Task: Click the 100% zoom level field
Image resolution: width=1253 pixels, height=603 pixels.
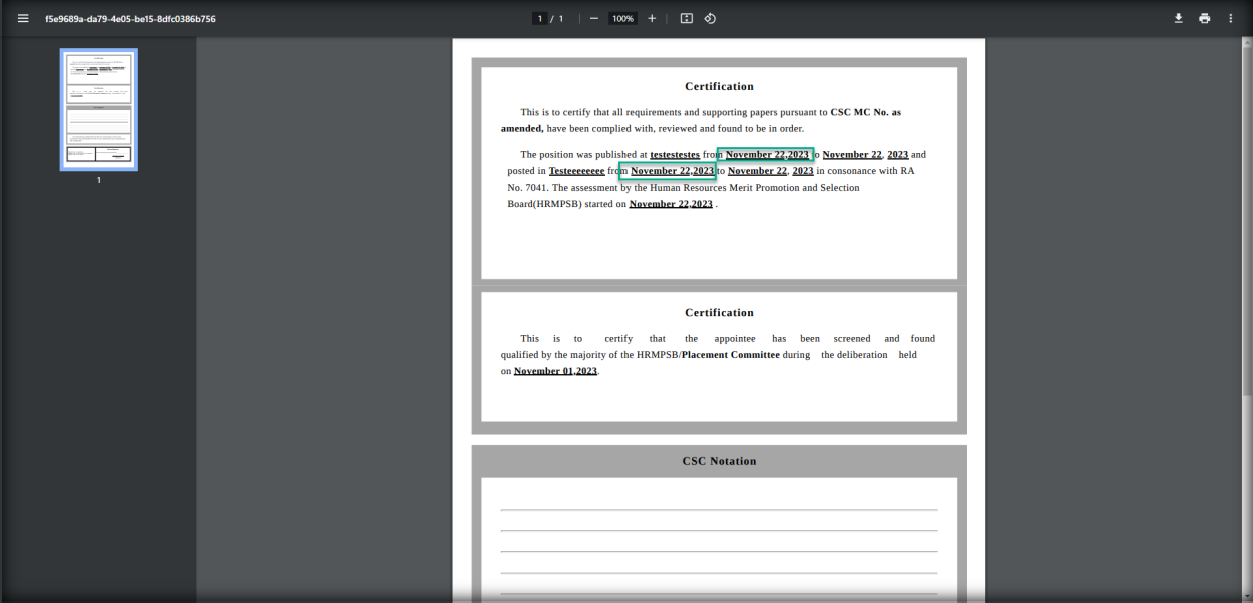Action: (x=623, y=18)
